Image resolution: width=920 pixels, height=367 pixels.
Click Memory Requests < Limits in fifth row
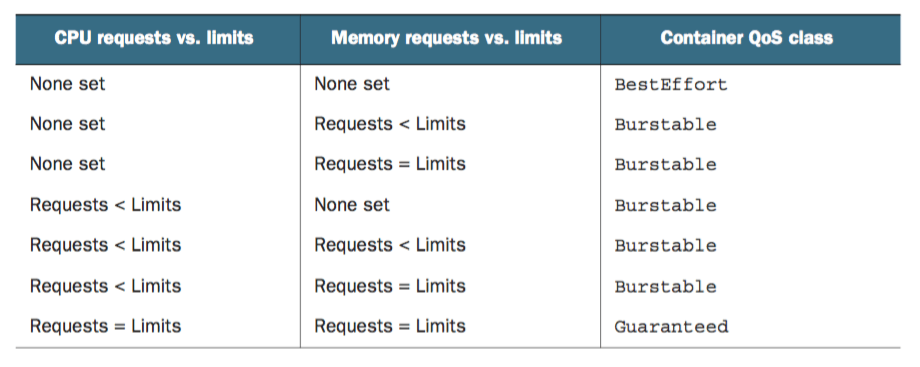pos(390,245)
